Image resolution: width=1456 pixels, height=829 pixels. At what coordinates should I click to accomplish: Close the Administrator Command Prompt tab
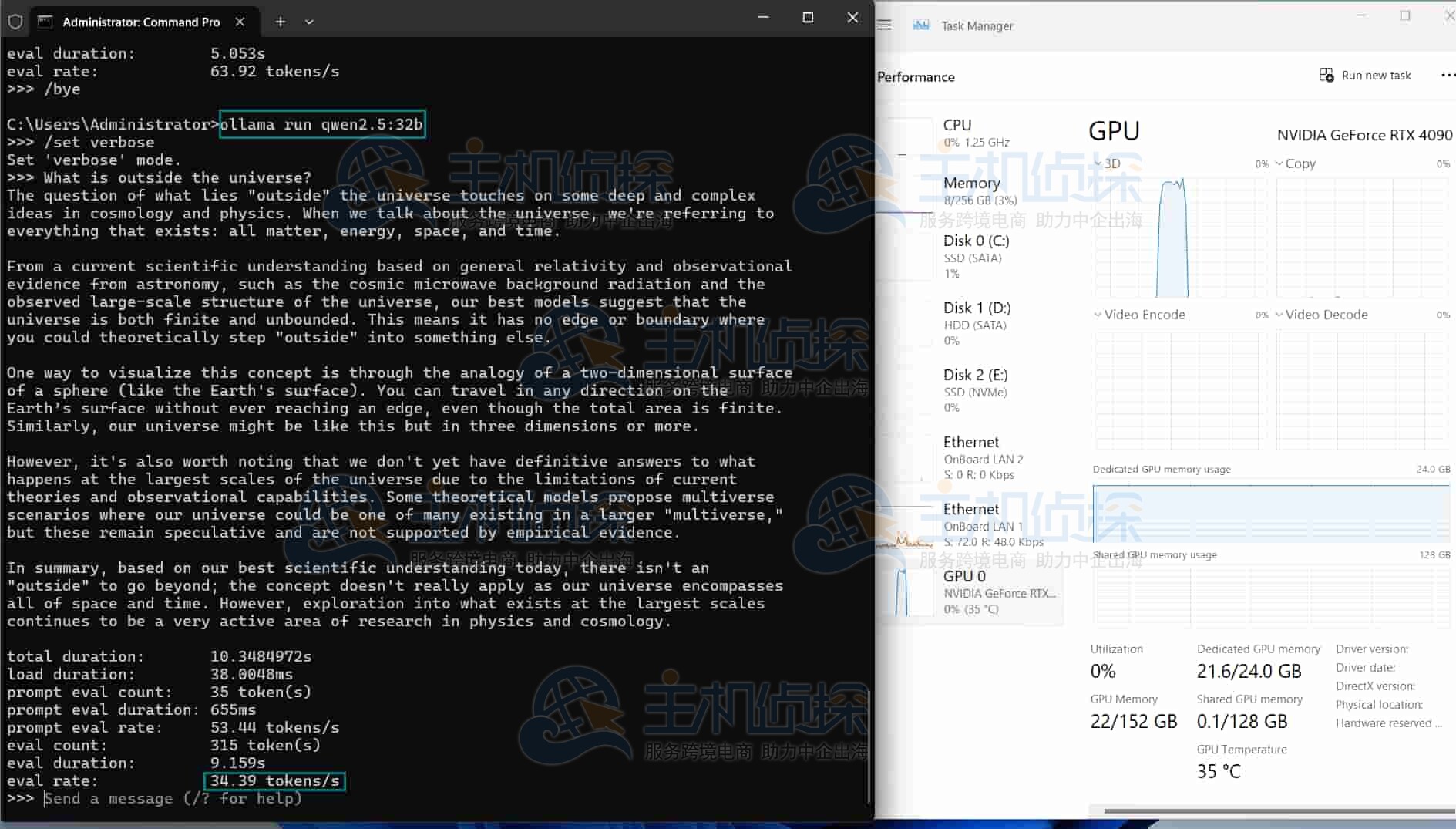[240, 22]
